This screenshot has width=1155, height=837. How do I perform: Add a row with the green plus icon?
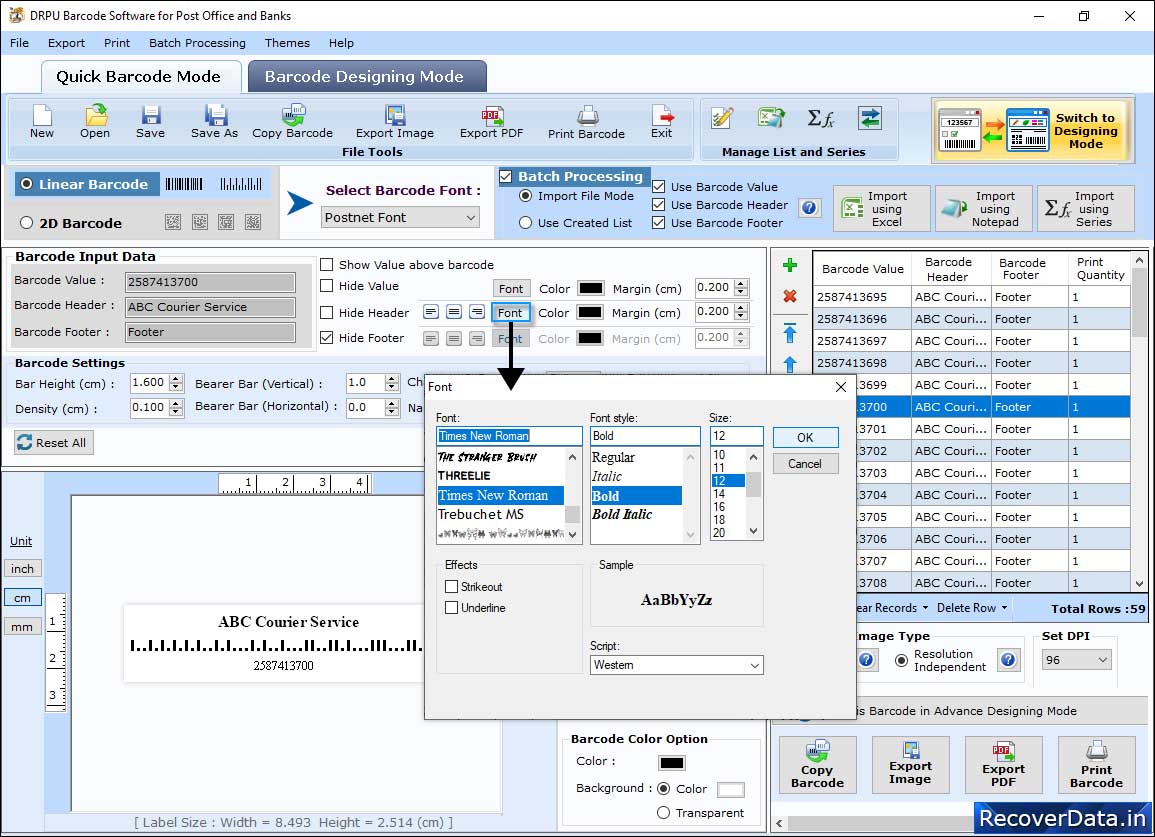pos(790,265)
